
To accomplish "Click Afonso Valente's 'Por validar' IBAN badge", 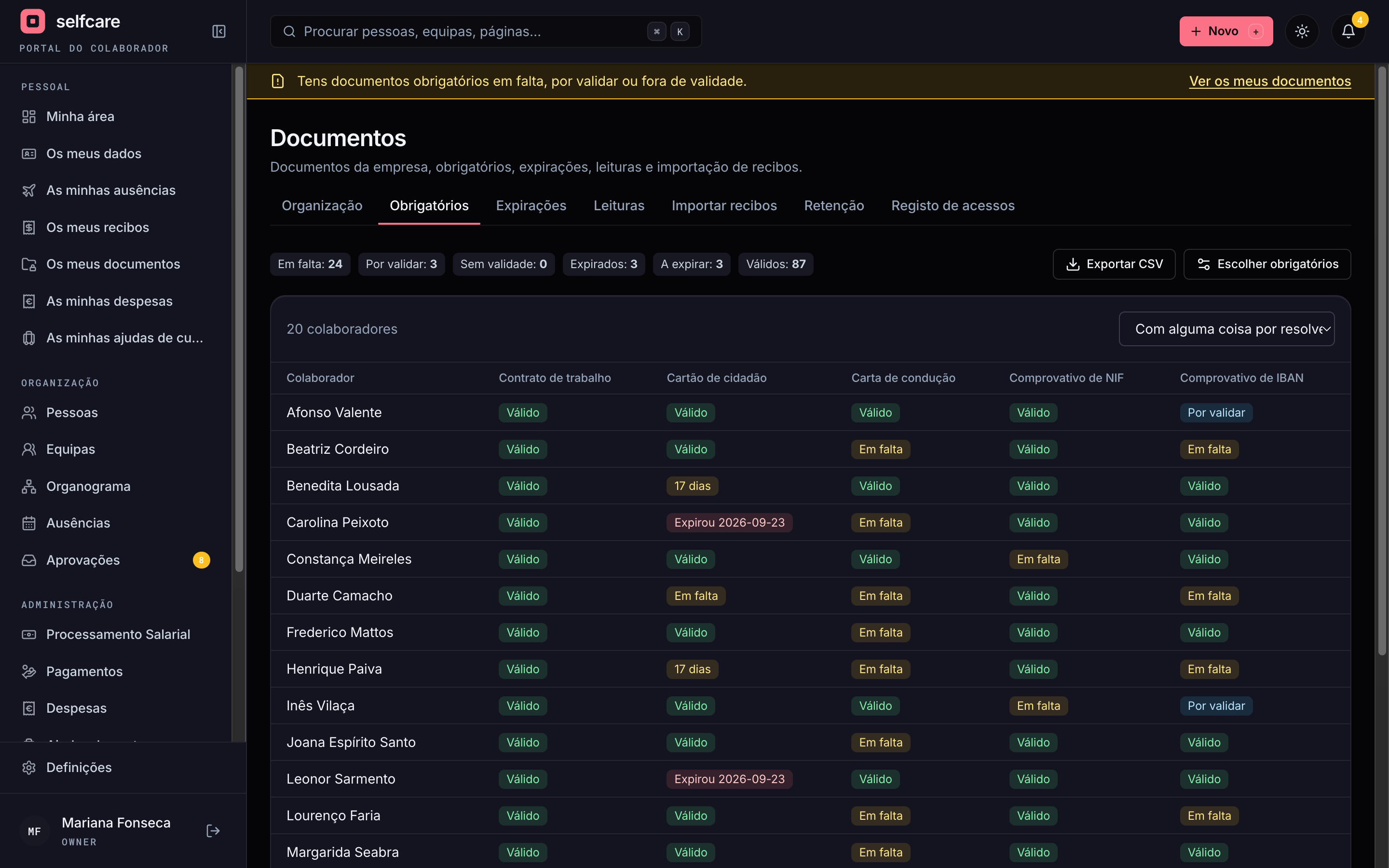I will tap(1216, 413).
